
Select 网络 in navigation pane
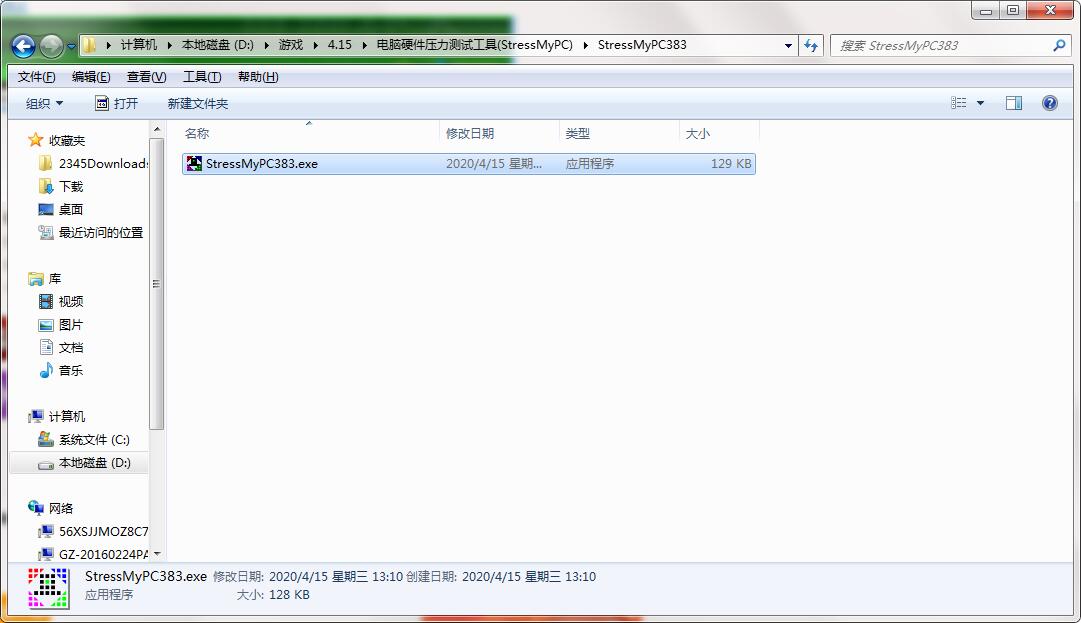[50, 509]
